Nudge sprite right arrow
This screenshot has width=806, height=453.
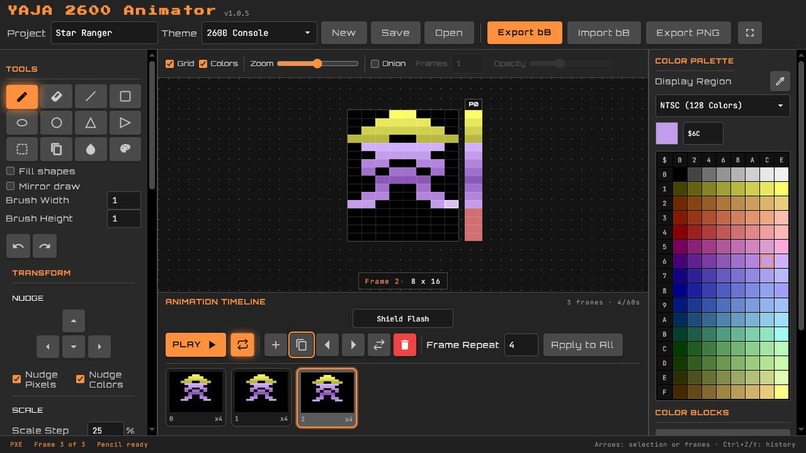(99, 347)
